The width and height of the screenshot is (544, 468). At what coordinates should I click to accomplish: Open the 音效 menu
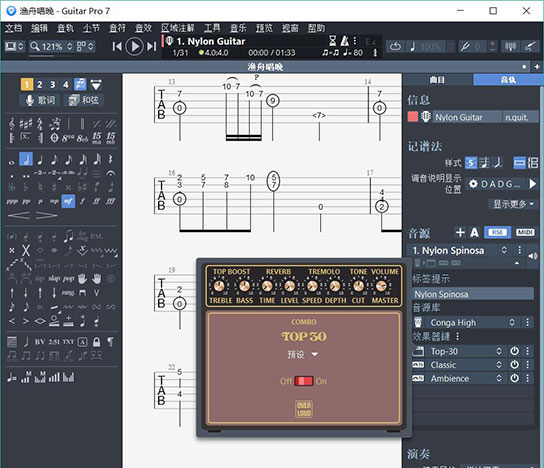click(143, 28)
